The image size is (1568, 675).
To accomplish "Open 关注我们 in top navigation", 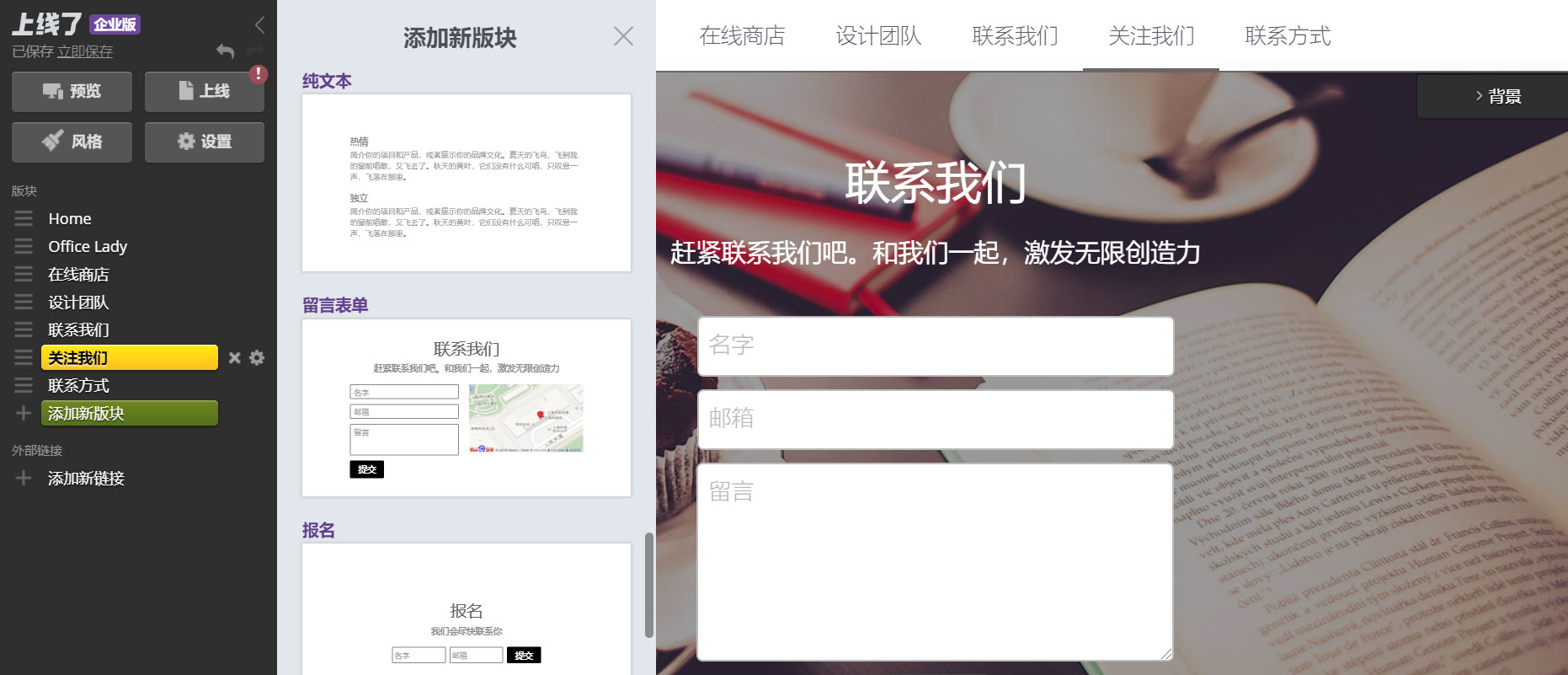I will pyautogui.click(x=1151, y=36).
